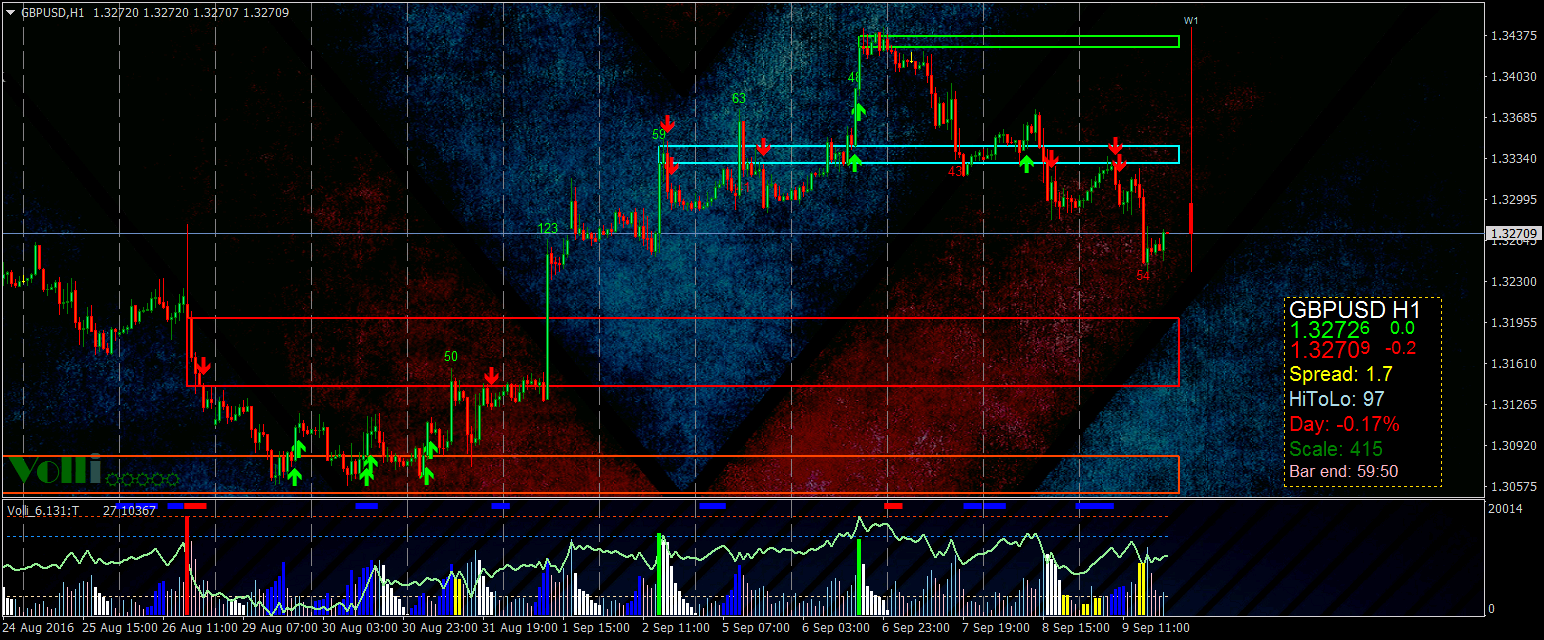Image resolution: width=1544 pixels, height=640 pixels.
Task: Open the chart menu triangle beside GBPUSD,H1
Action: pyautogui.click(x=10, y=12)
